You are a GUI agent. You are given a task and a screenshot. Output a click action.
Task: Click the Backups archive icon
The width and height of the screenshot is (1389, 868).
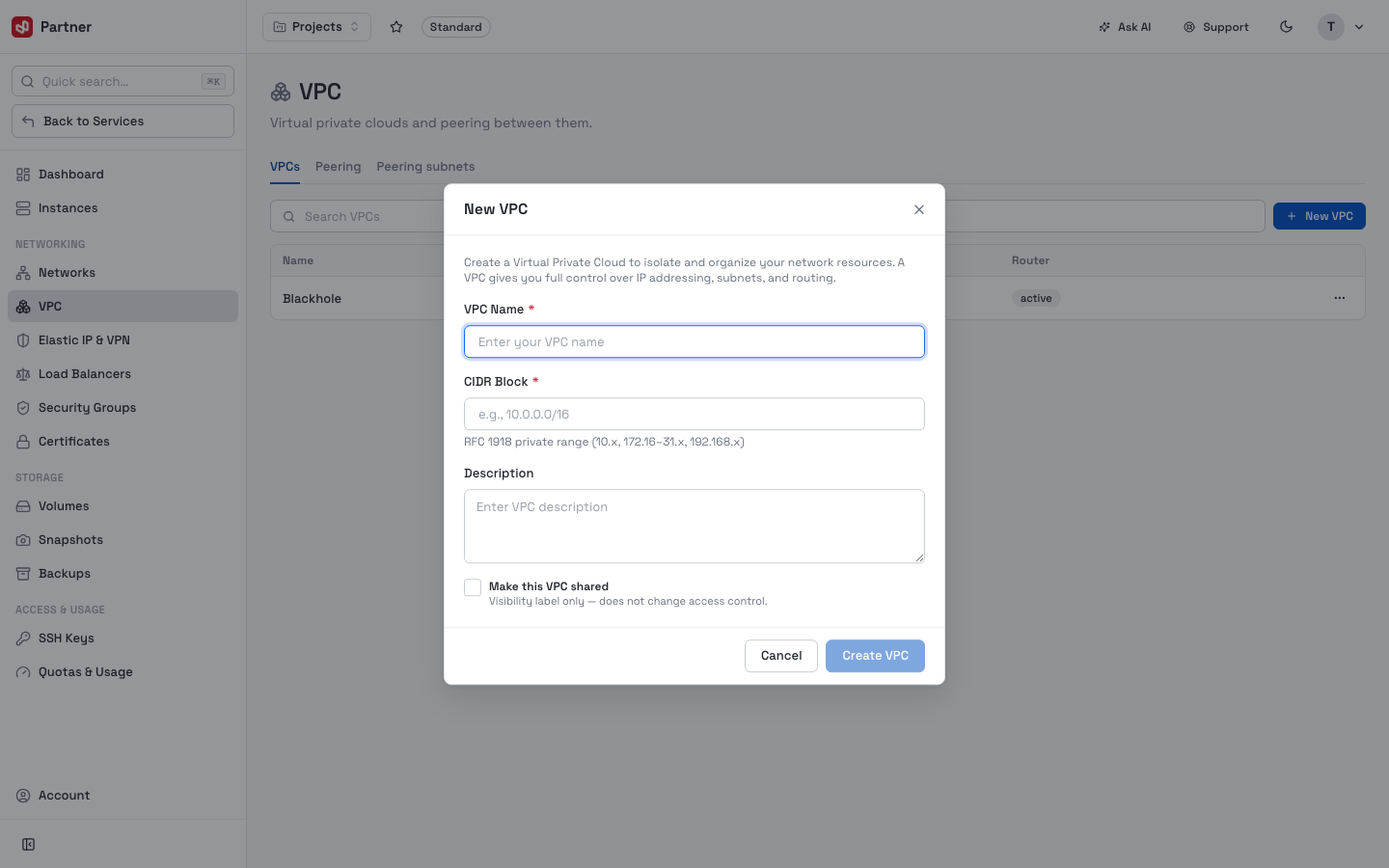click(23, 574)
